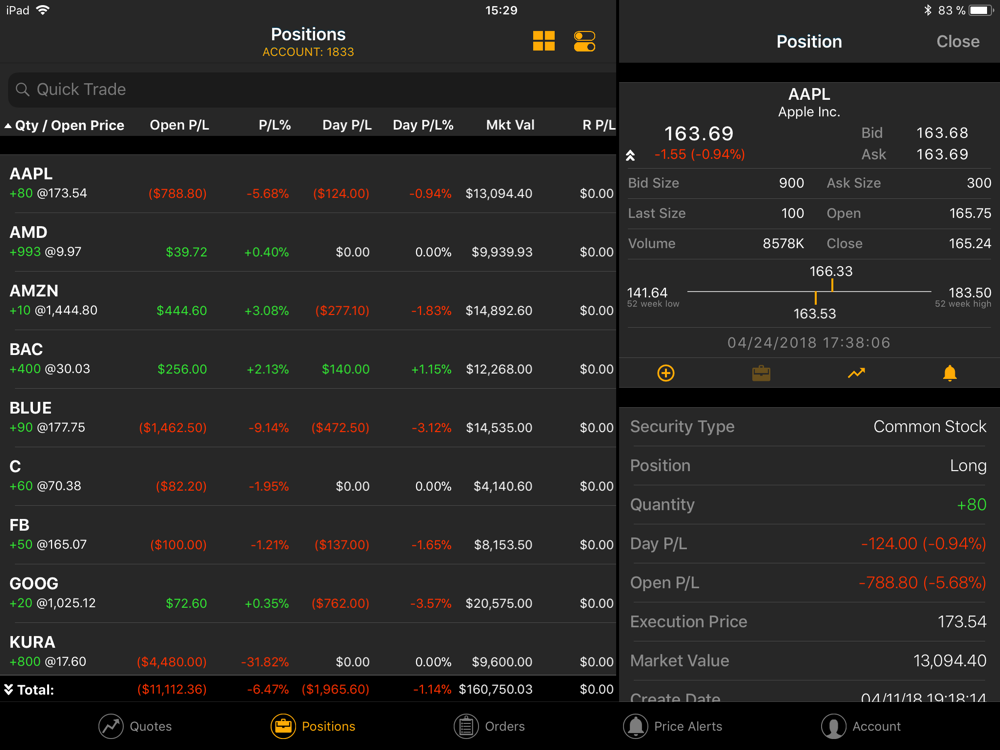1000x750 pixels.
Task: Click KURA open P/L ($4,480.00)
Action: click(172, 662)
